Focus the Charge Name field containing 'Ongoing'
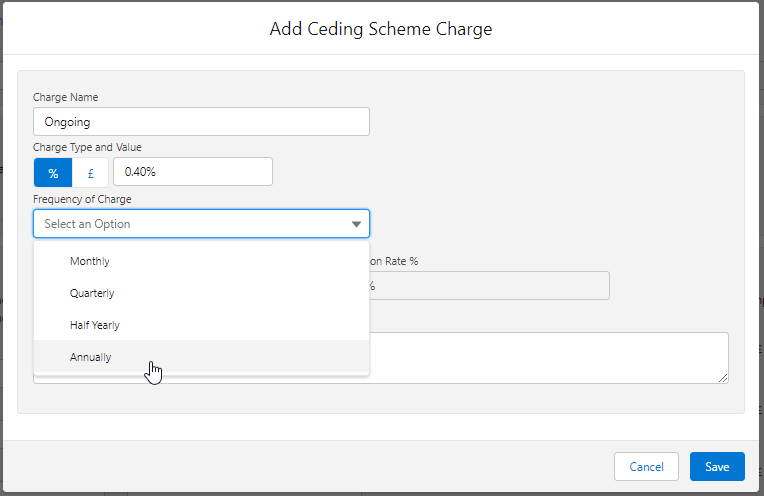764x496 pixels. pos(201,121)
